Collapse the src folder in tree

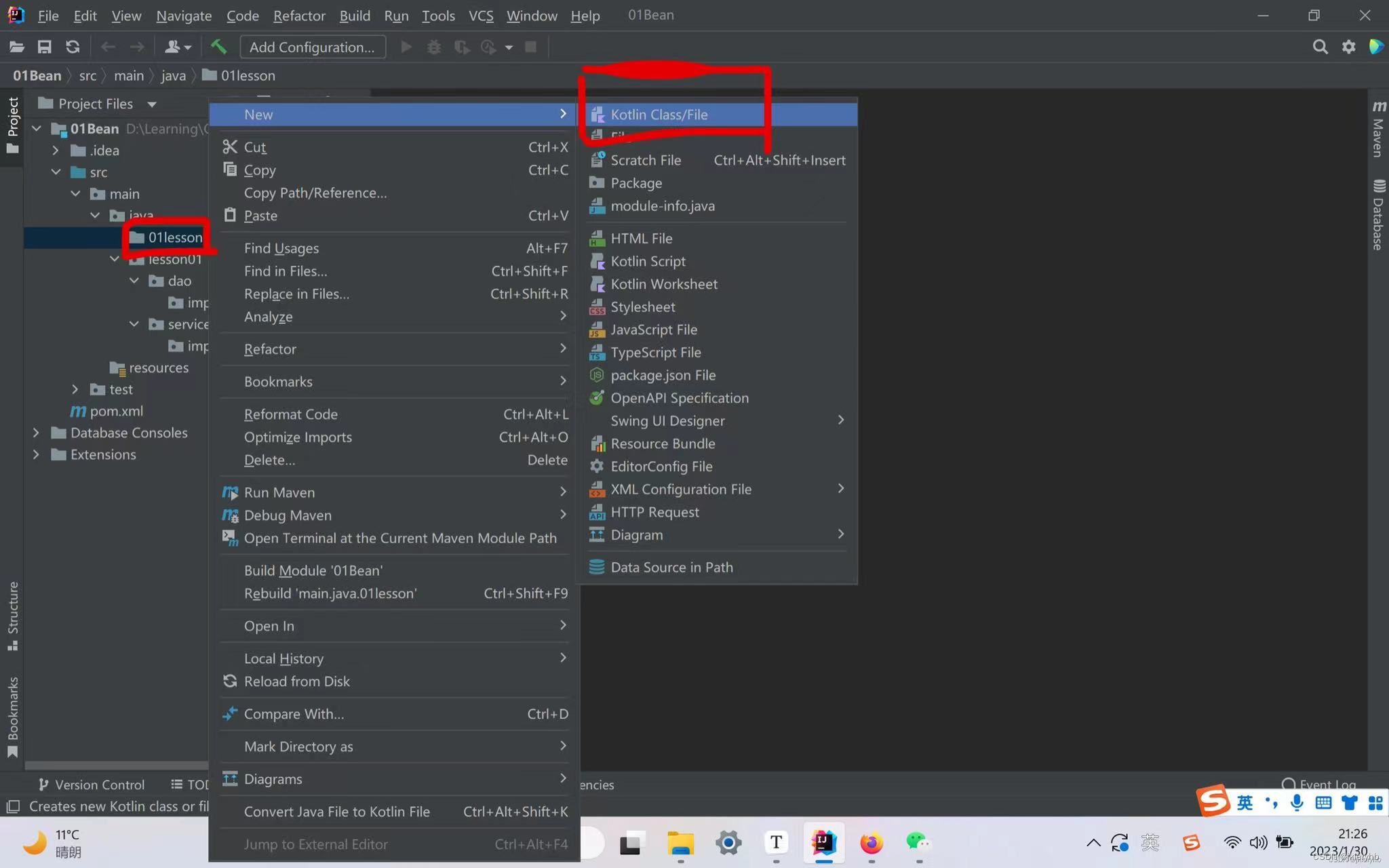(x=56, y=172)
